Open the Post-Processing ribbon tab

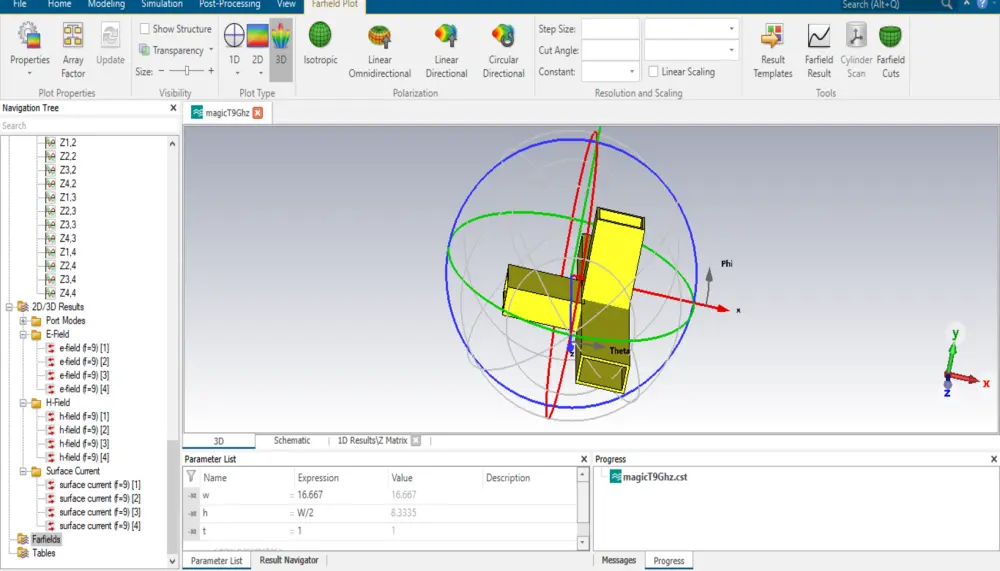click(x=230, y=4)
